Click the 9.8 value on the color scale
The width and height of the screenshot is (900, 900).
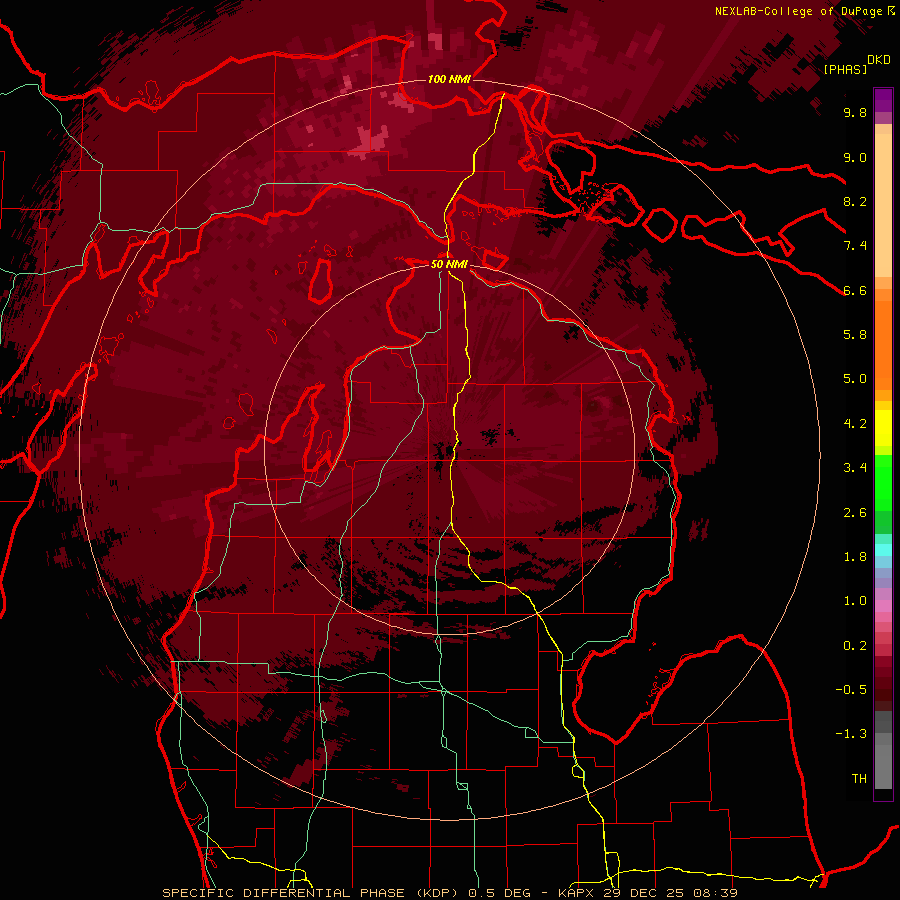[x=855, y=112]
